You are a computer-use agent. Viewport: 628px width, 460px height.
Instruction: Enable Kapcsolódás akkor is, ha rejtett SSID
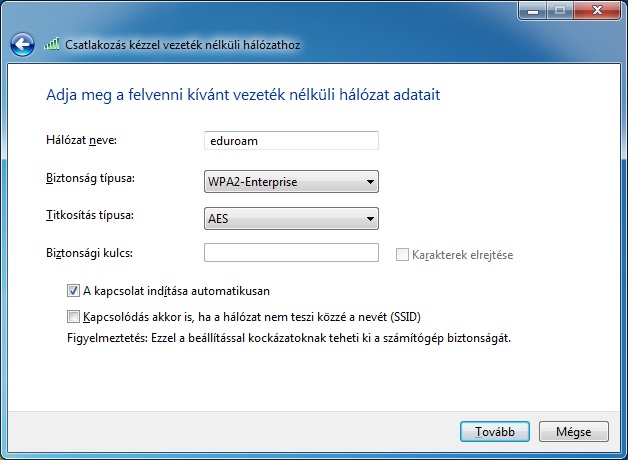click(x=73, y=317)
